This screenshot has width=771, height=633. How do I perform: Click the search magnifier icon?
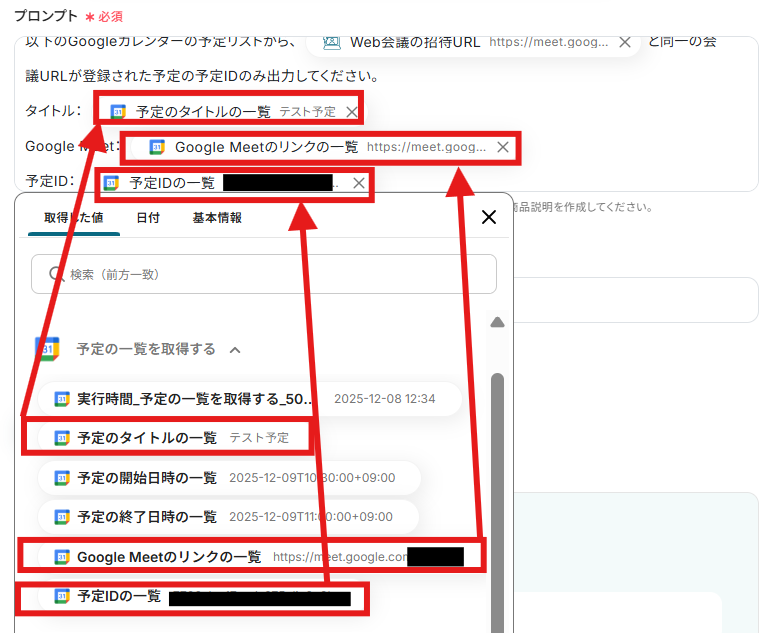(57, 274)
